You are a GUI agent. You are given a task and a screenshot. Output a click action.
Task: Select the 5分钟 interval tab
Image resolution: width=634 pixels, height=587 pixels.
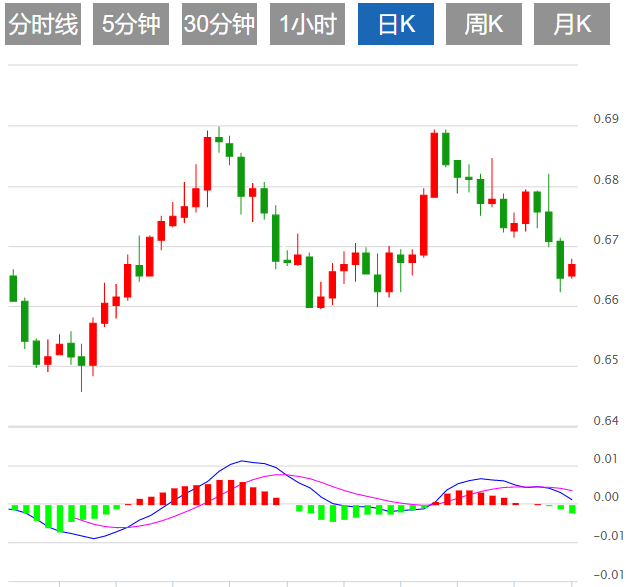pyautogui.click(x=131, y=24)
